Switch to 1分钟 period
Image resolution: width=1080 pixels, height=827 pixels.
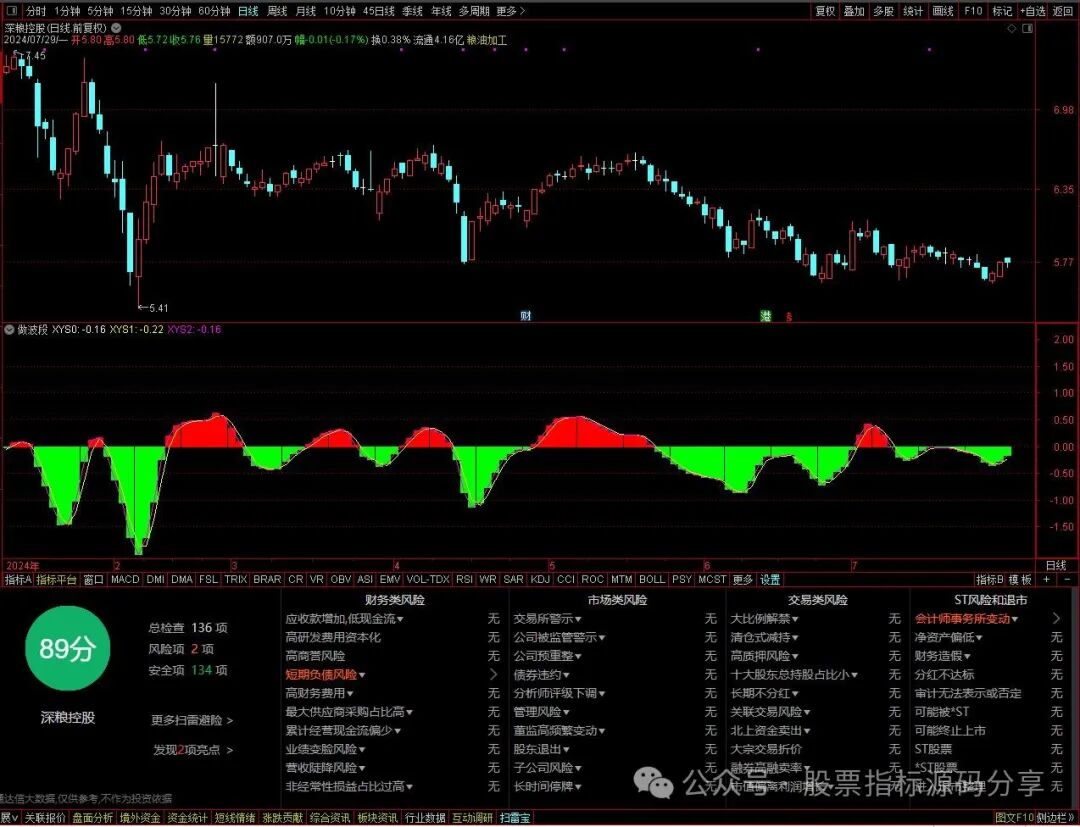[67, 11]
